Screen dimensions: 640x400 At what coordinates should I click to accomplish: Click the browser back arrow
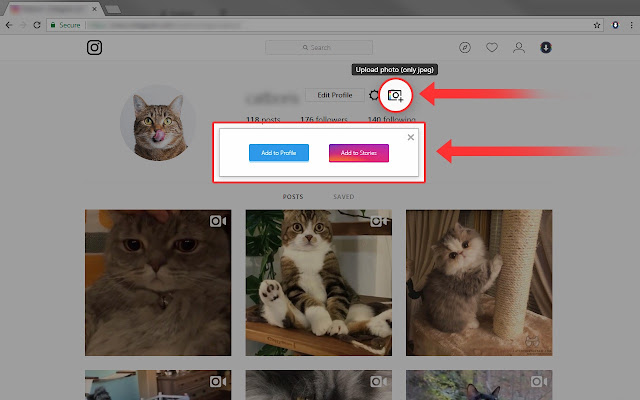(9, 25)
